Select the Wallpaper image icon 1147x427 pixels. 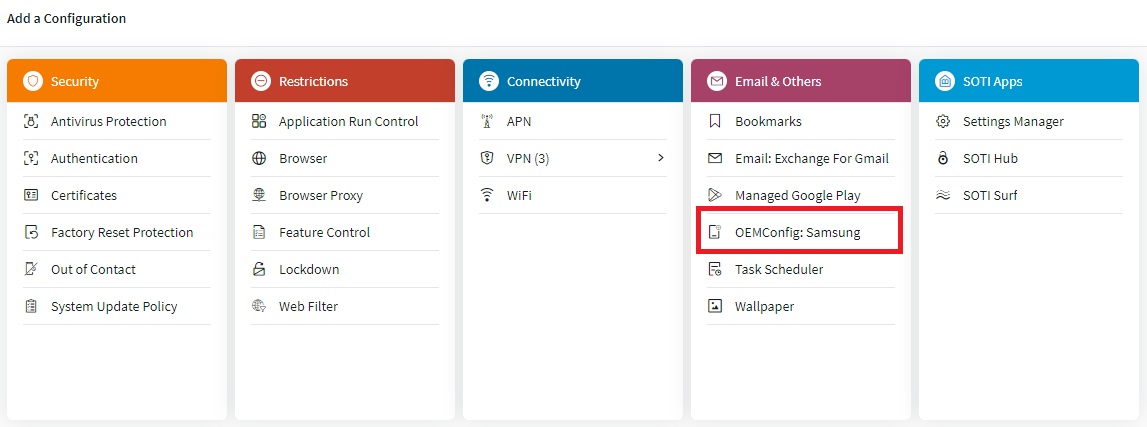pyautogui.click(x=715, y=306)
